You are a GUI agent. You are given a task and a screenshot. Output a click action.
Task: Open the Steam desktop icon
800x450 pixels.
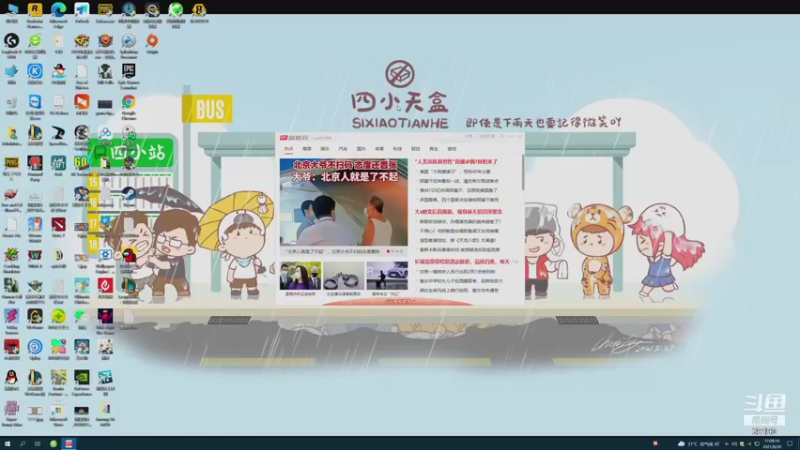click(129, 194)
